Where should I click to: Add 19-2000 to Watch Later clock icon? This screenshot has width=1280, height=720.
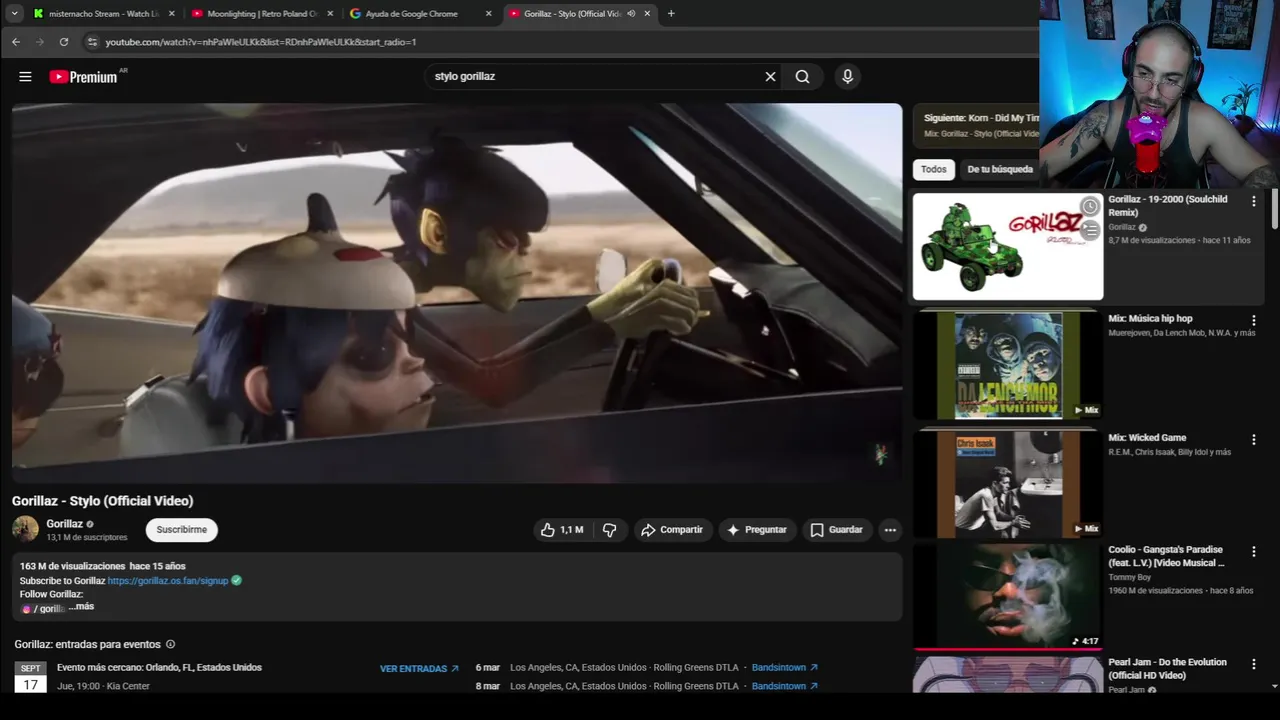pos(1089,207)
